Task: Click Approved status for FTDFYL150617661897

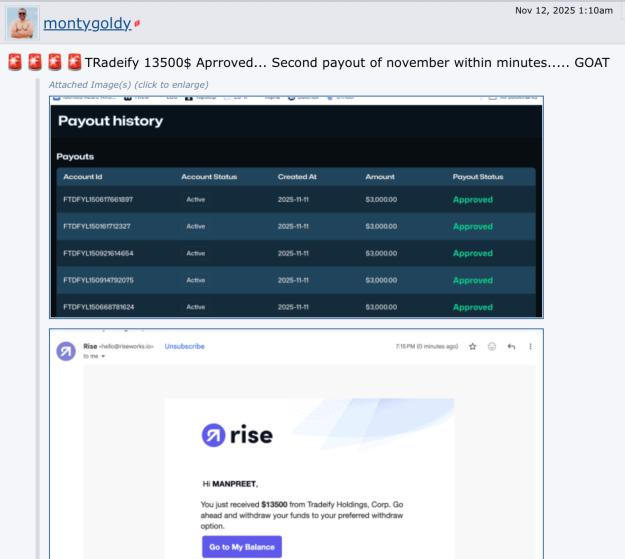Action: 473,200
